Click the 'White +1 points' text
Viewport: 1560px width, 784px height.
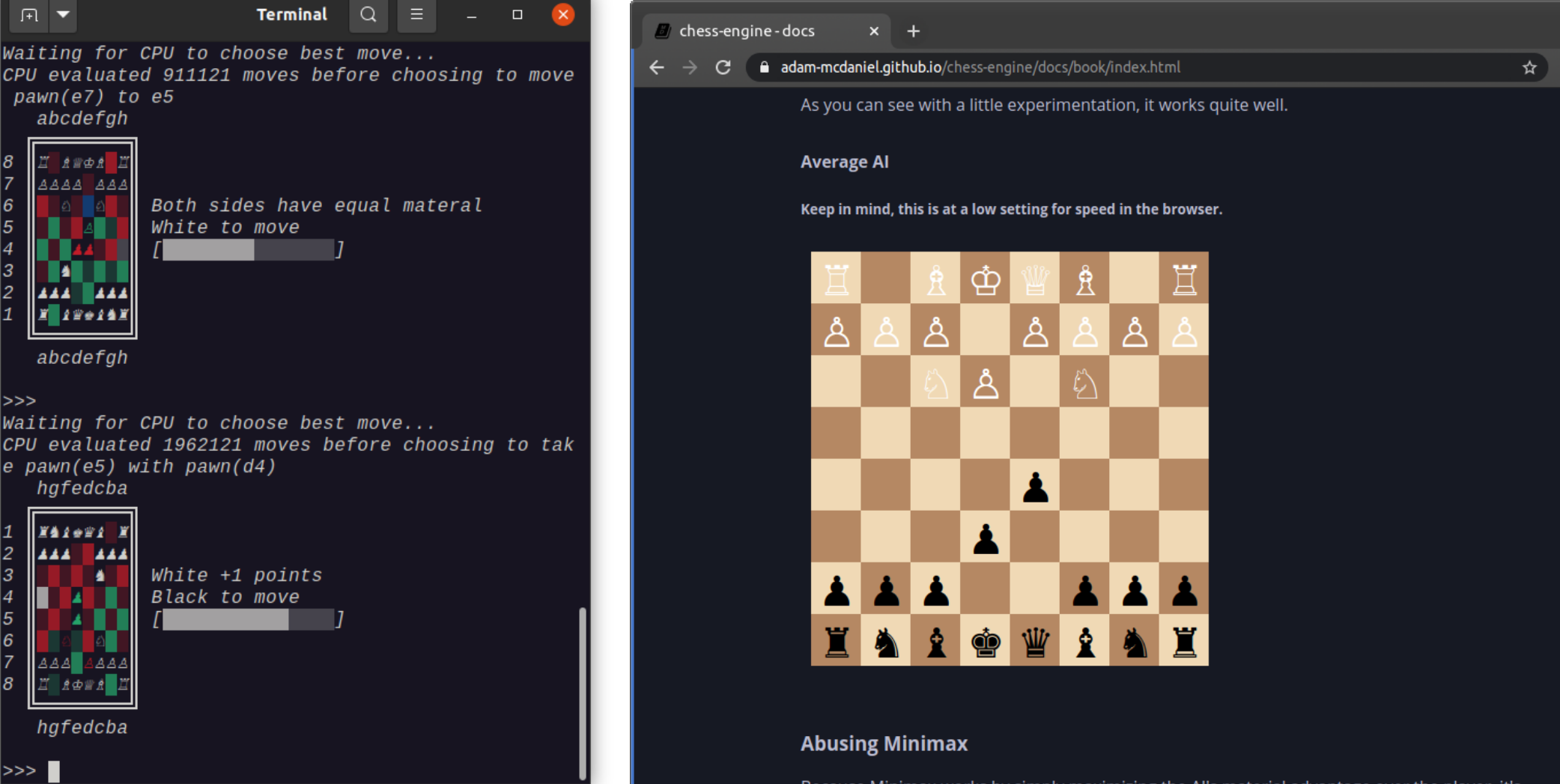[237, 575]
